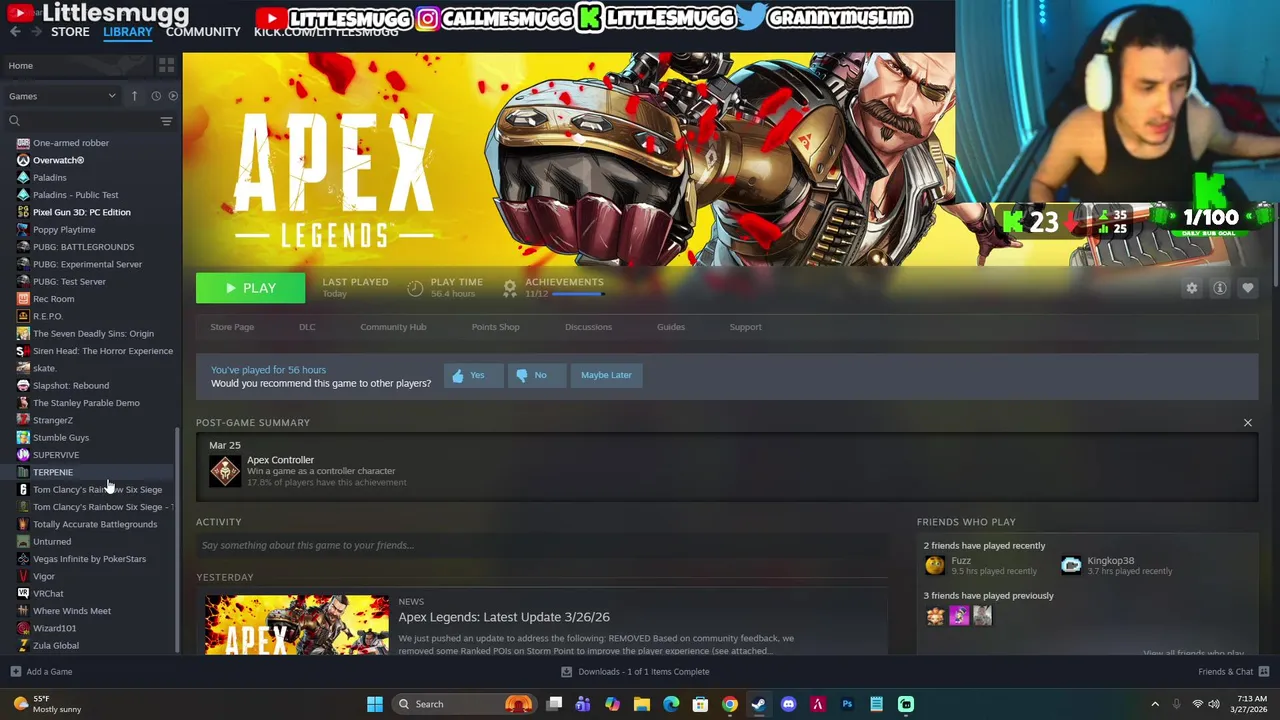This screenshot has width=1280, height=720.
Task: Select SUPERVIVE in library
Action: pyautogui.click(x=56, y=455)
